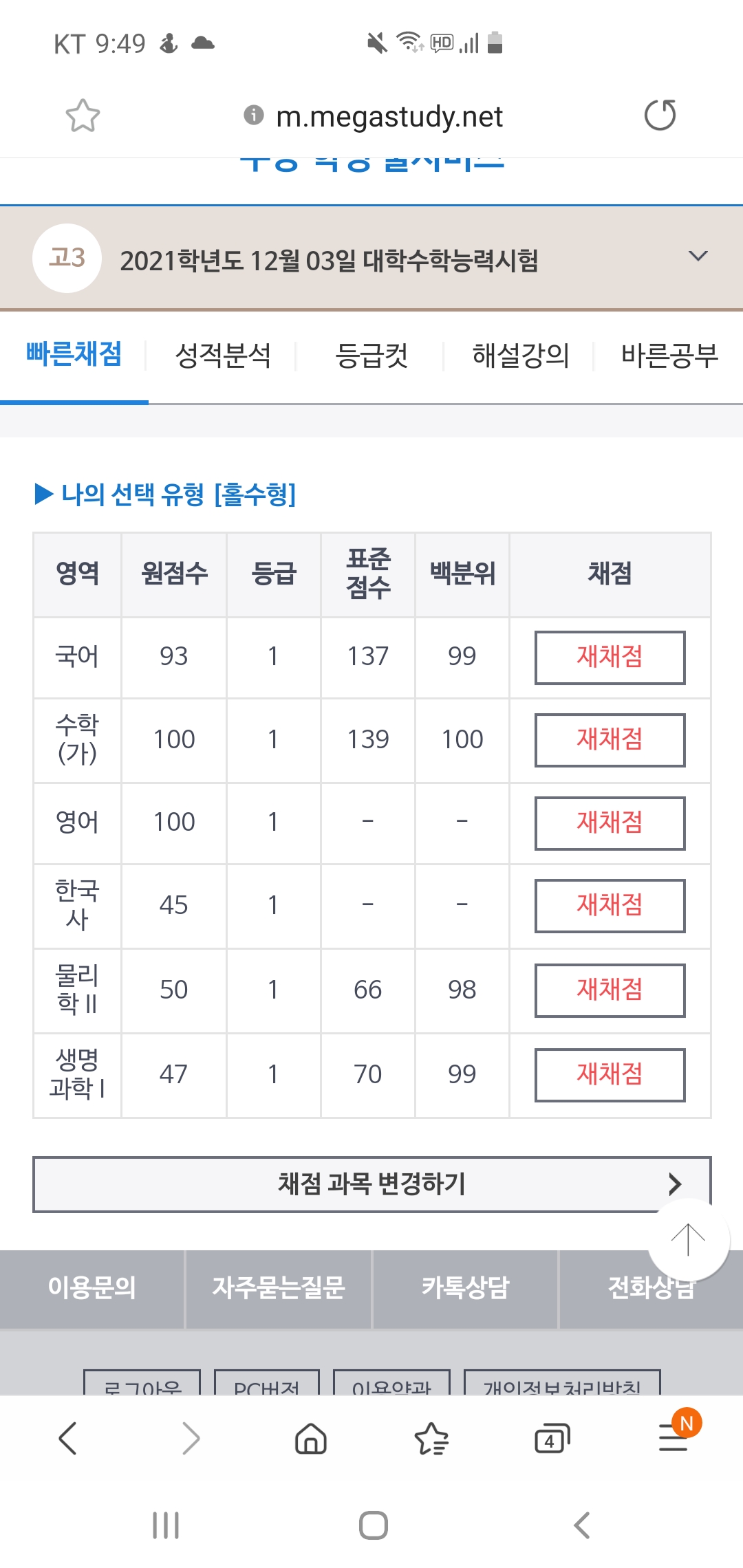Click 재채점 button for 국어
This screenshot has width=743, height=1568.
(610, 657)
